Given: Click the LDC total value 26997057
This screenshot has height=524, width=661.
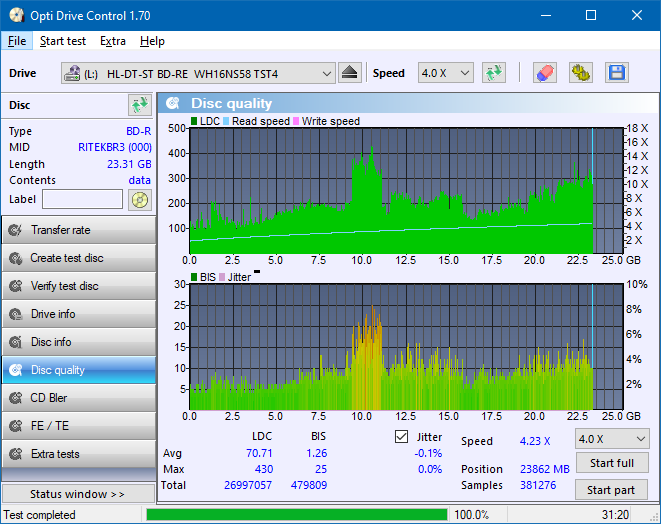Looking at the screenshot, I should pos(248,485).
